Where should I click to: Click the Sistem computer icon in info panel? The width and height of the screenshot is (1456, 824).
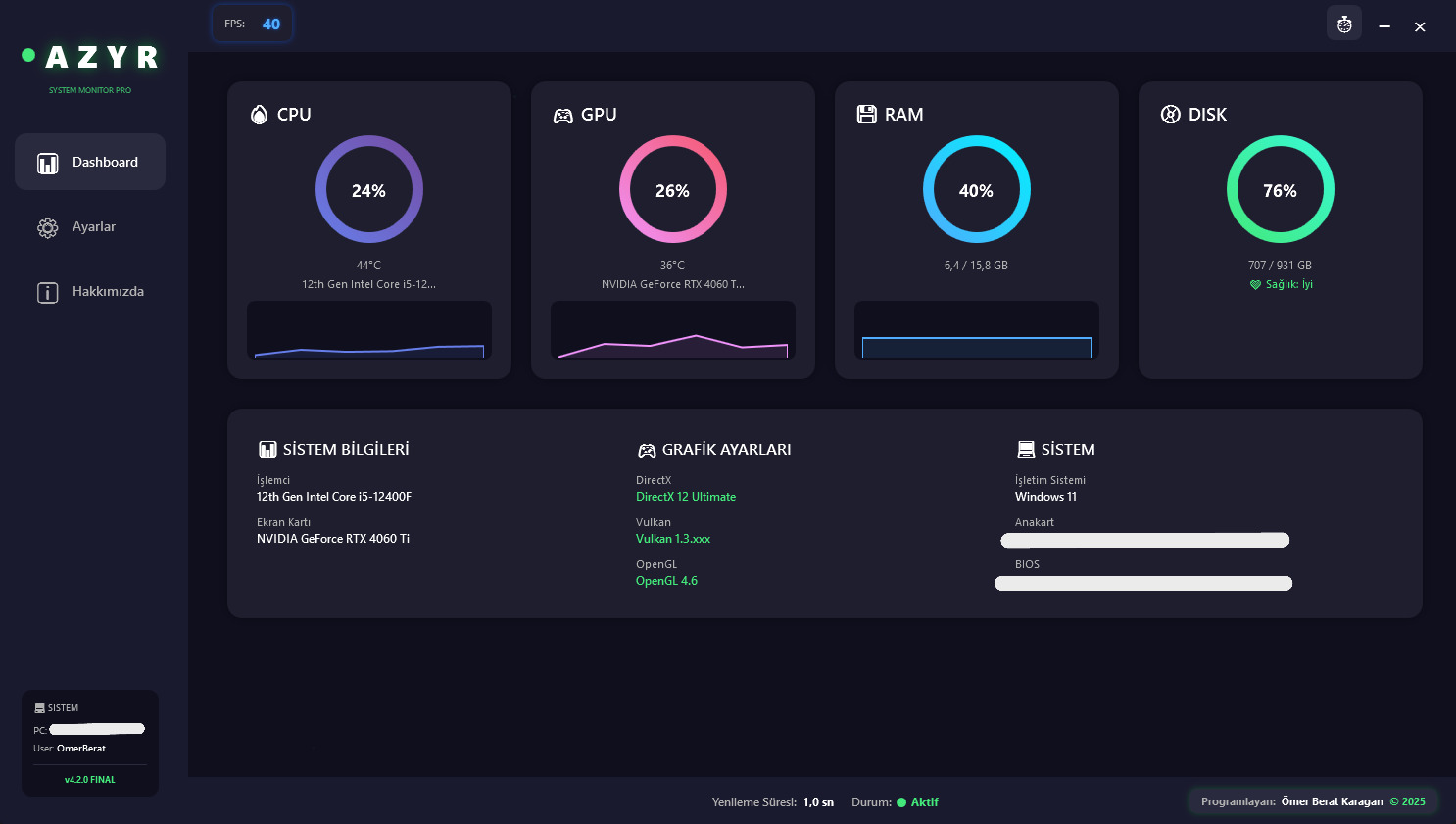tap(1026, 450)
